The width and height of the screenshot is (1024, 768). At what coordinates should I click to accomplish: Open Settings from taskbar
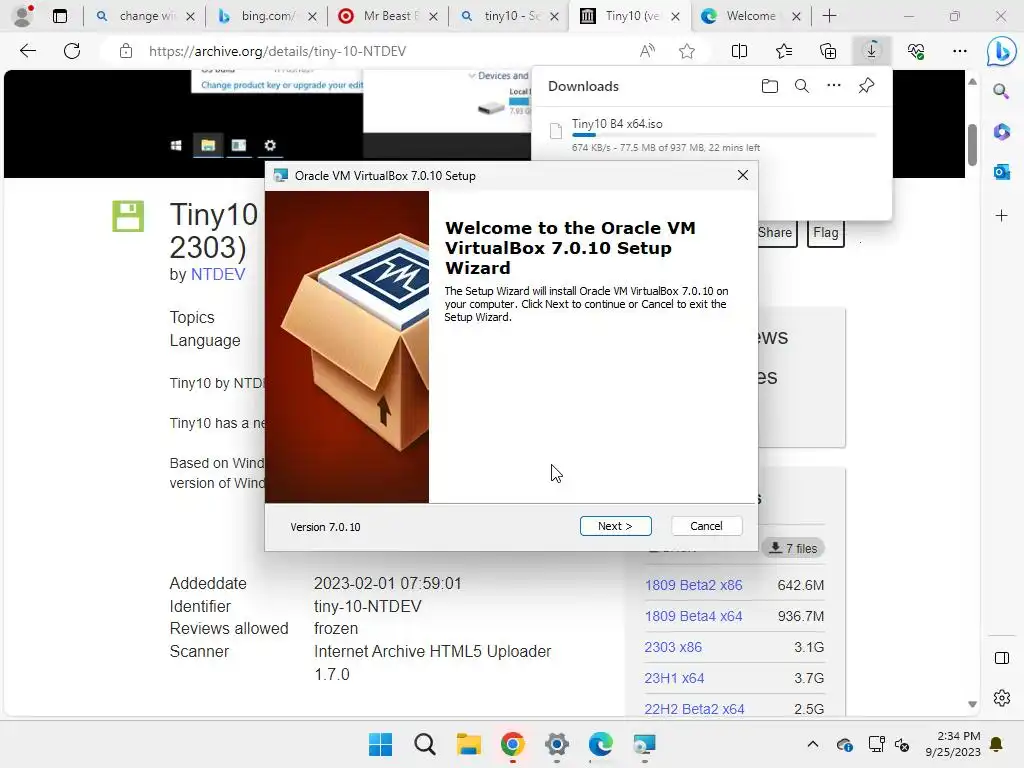[556, 744]
